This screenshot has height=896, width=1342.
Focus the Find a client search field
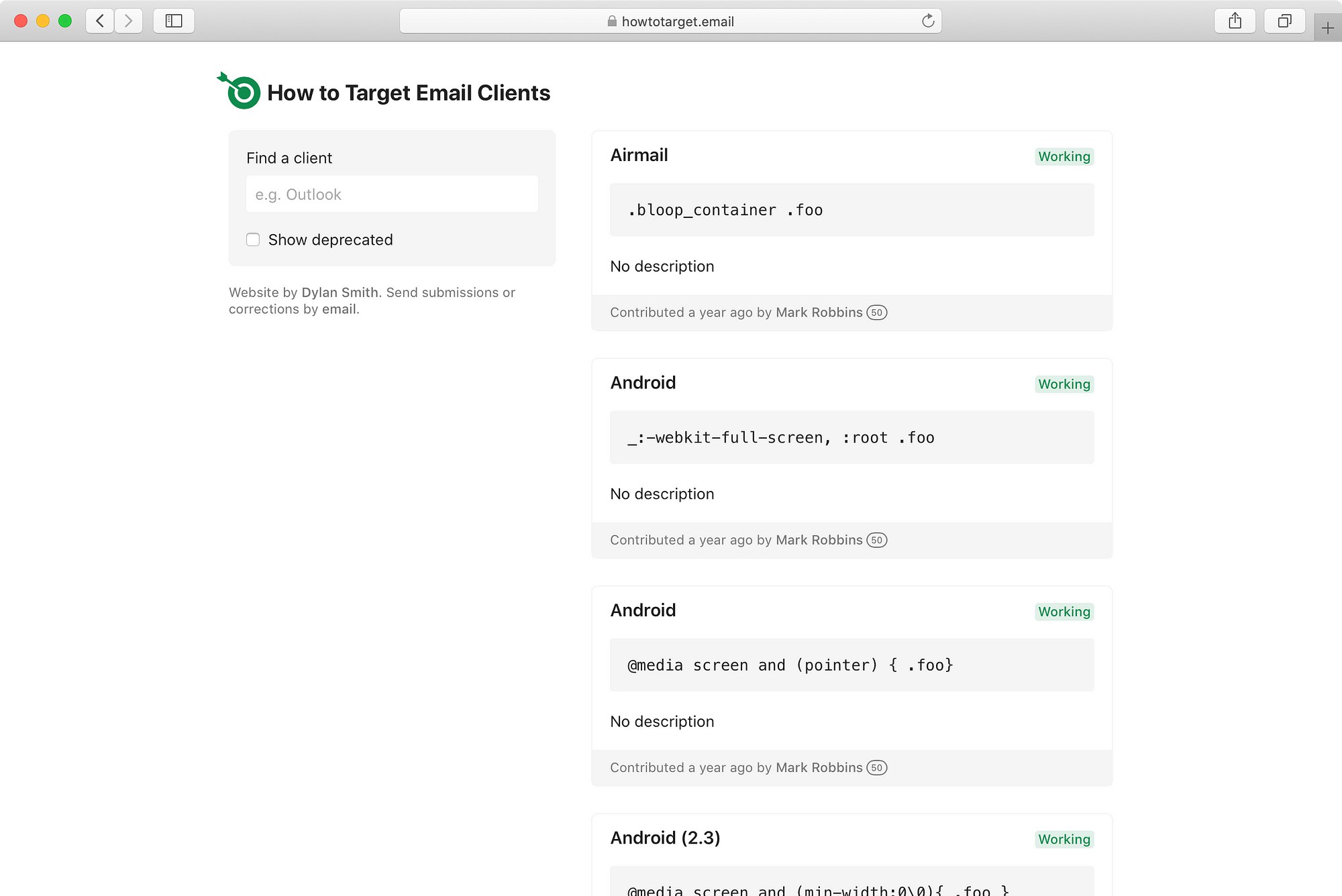pyautogui.click(x=392, y=194)
